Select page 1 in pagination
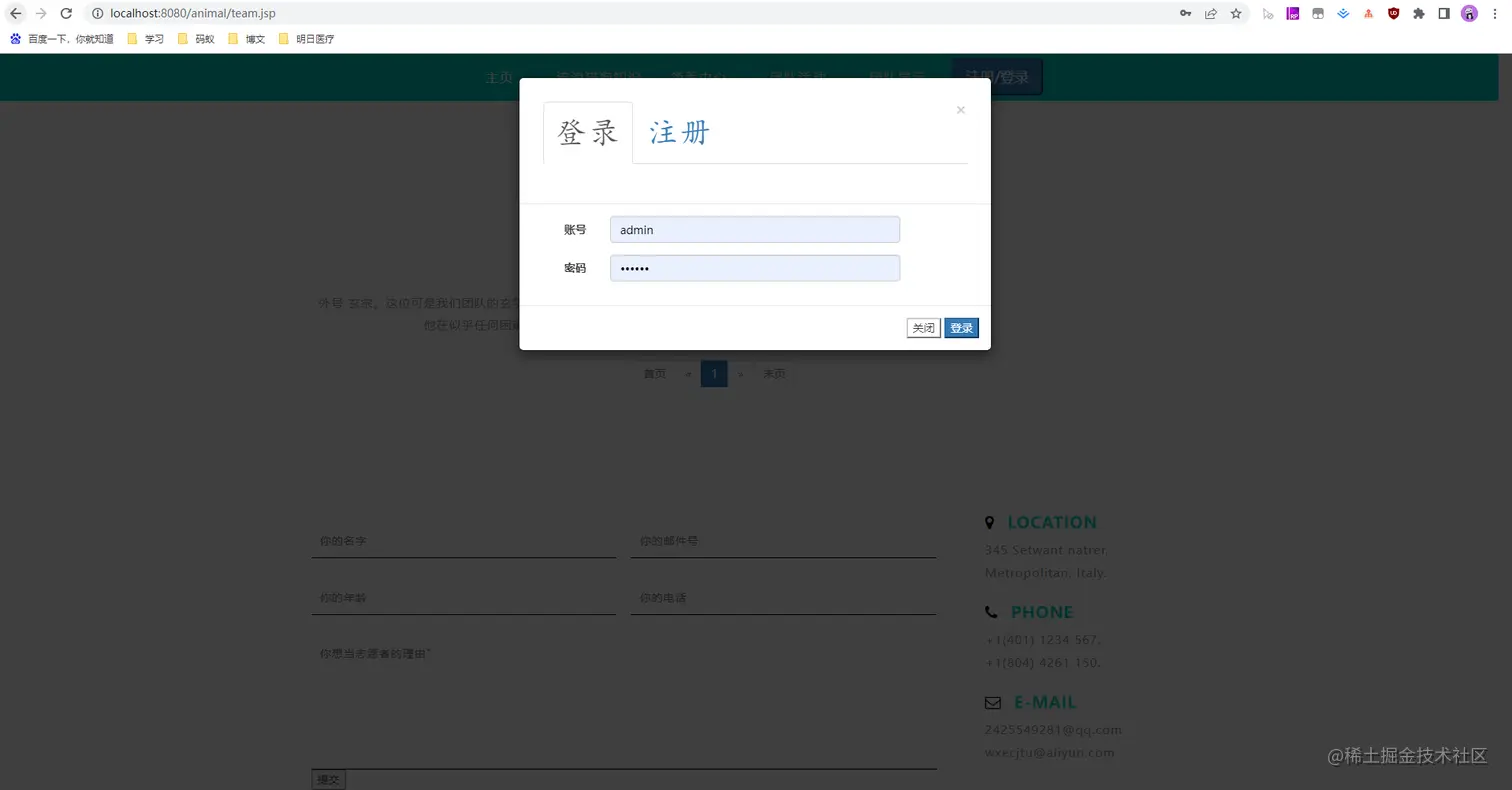Viewport: 1512px width, 790px height. tap(714, 374)
